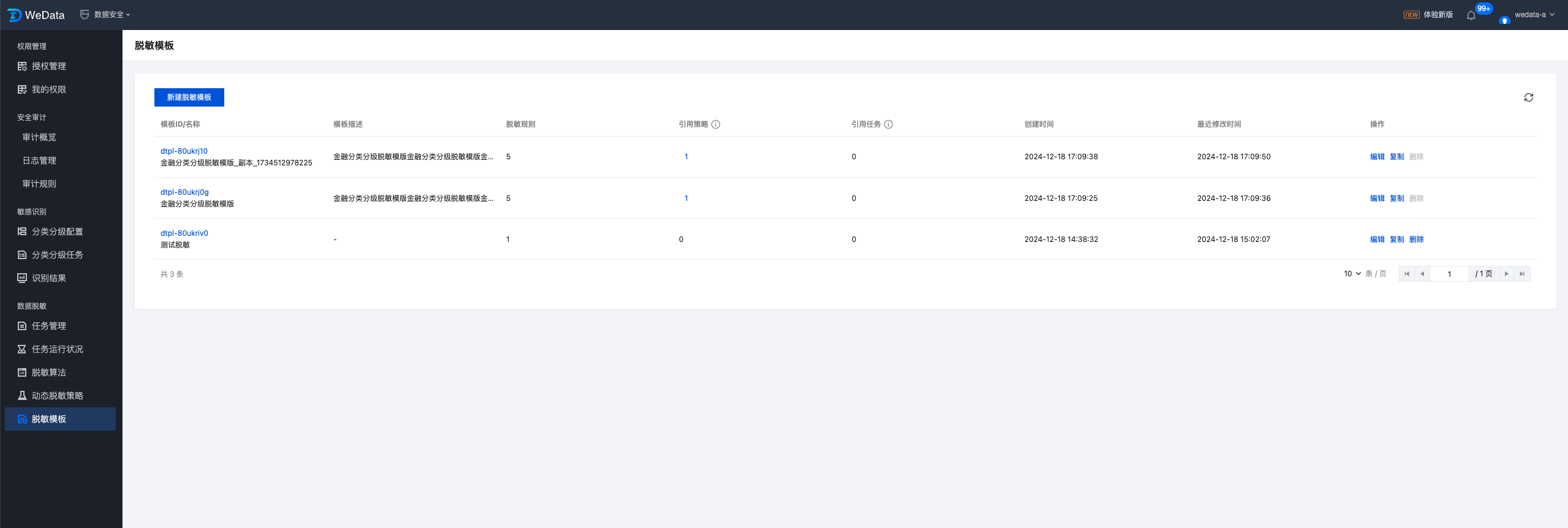The width and height of the screenshot is (1568, 528).
Task: Click 复制 for template dtpl-80ukrj0g
Action: point(1397,198)
